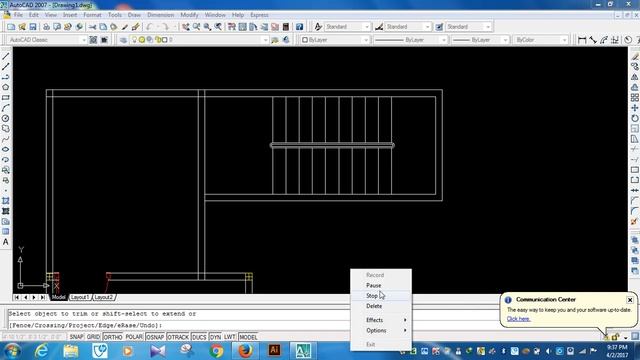The image size is (640, 360).
Task: Open the File menu
Action: click(18, 15)
